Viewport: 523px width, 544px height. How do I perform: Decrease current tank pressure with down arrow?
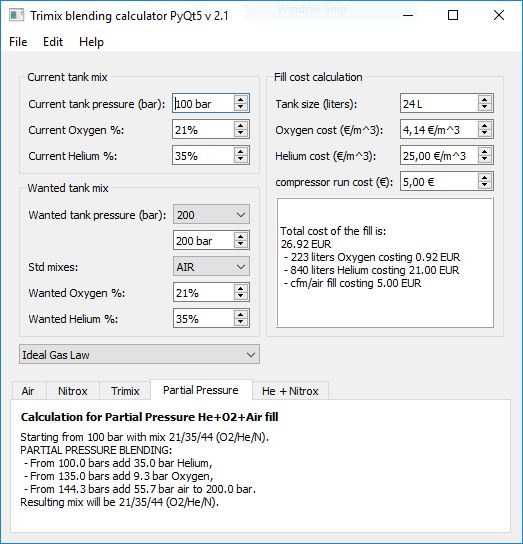[241, 107]
